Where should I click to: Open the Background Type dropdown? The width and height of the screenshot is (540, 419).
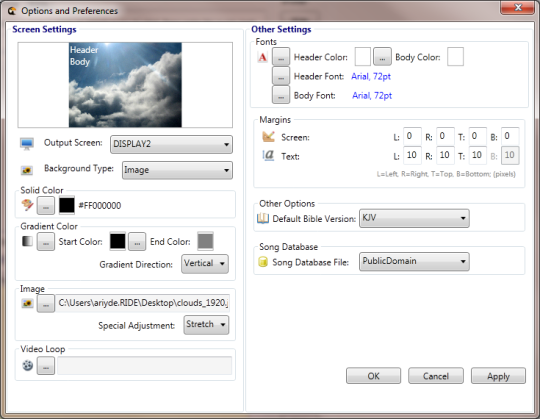coord(177,170)
